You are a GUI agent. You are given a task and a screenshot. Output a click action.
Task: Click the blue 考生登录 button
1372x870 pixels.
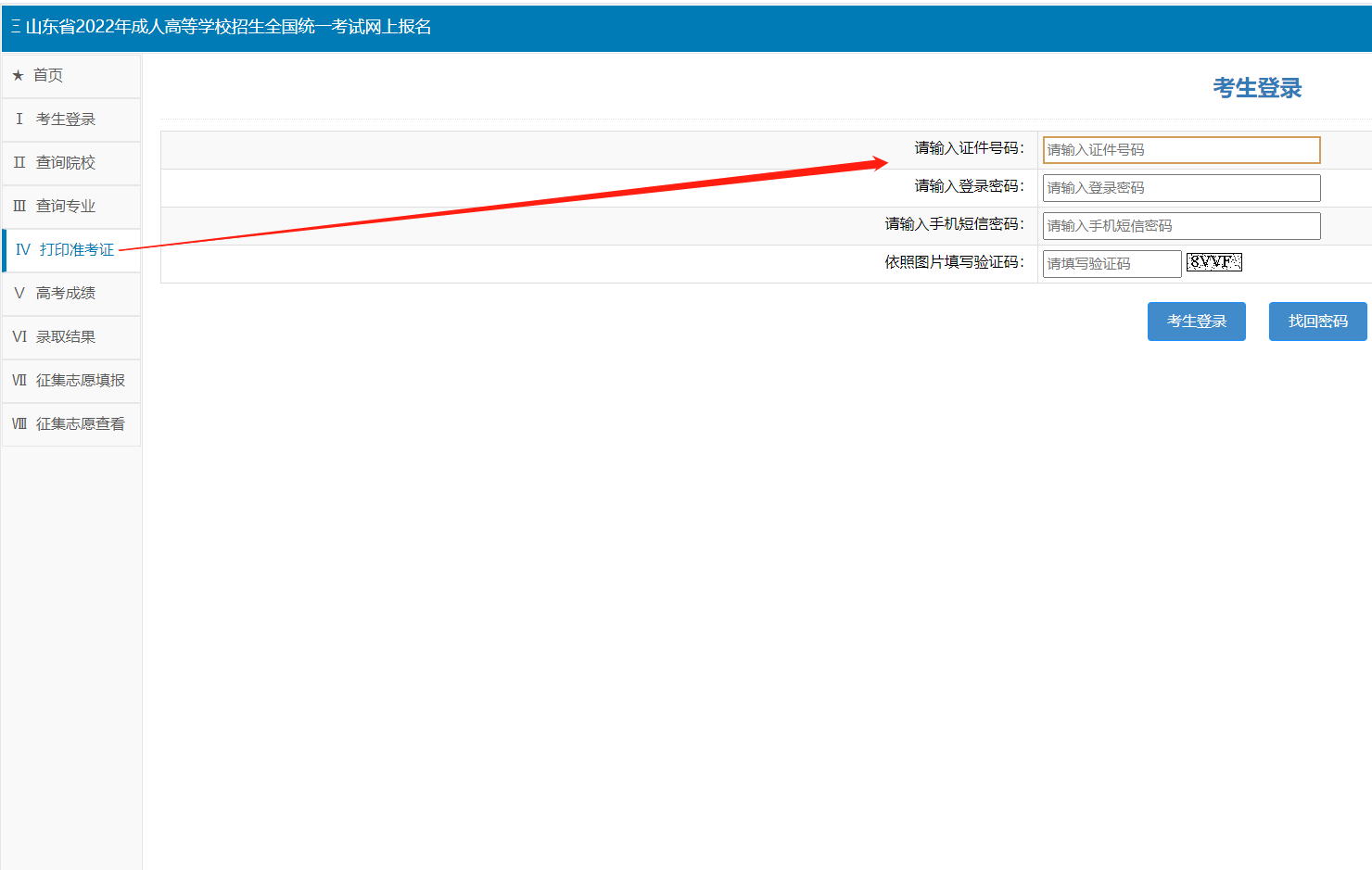coord(1196,322)
